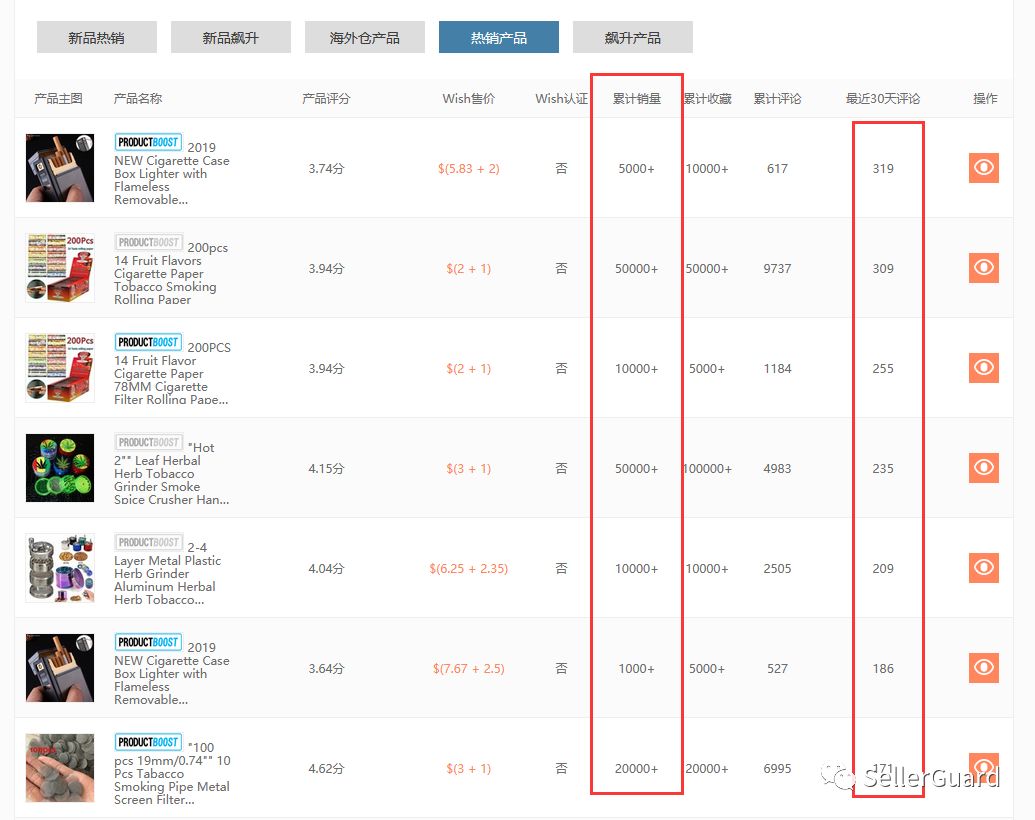Open thumbnail of glowing leaf herb grinders
Screen dimensions: 1035x820
point(60,467)
